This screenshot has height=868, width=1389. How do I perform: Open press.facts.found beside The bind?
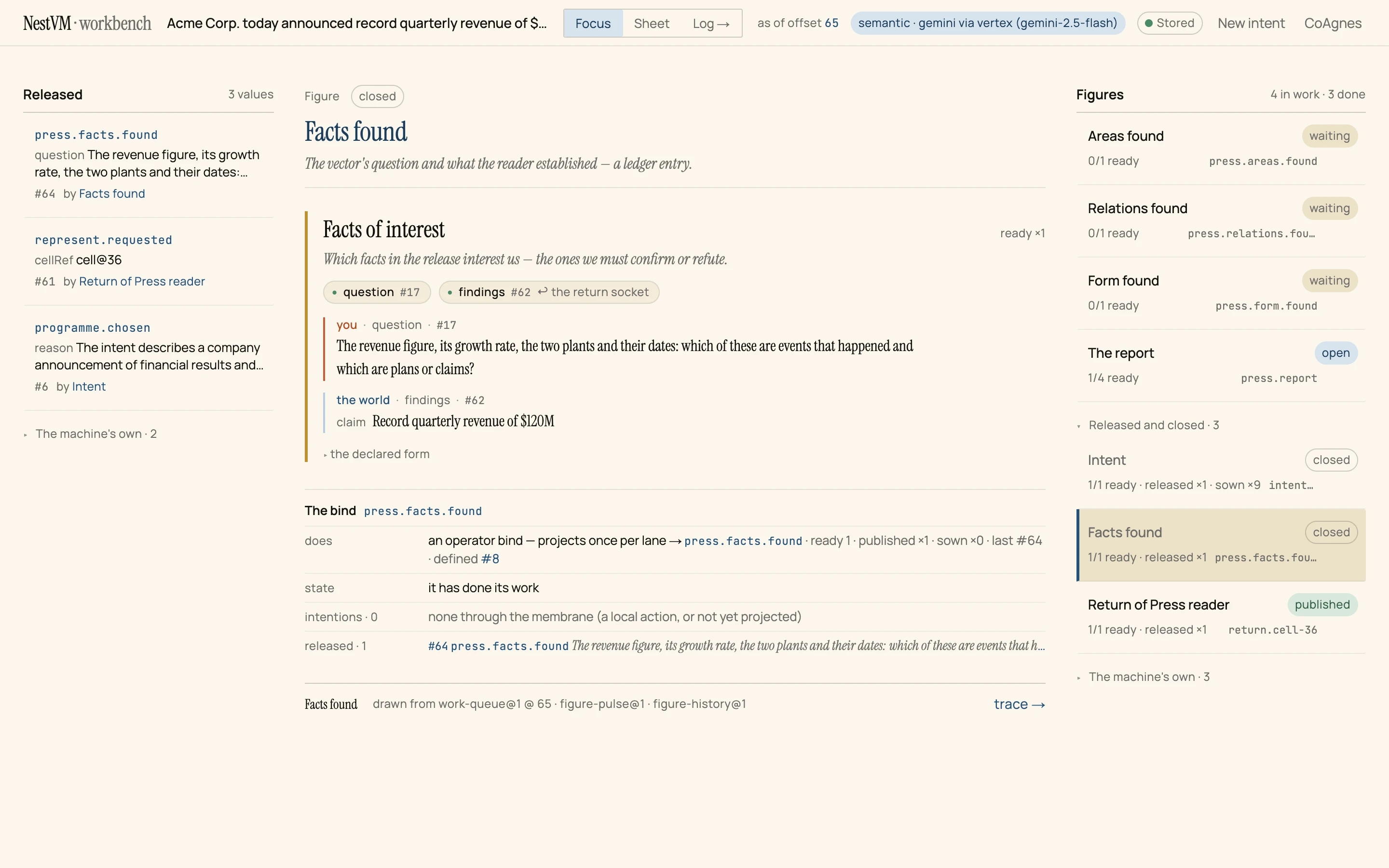point(423,511)
